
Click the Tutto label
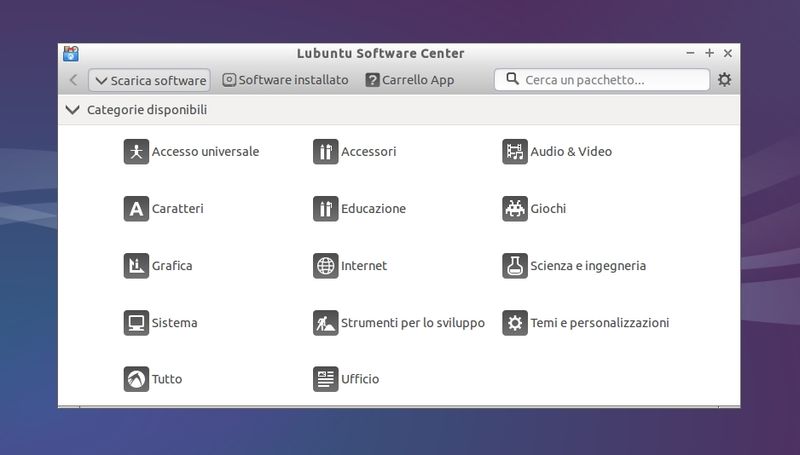[x=167, y=379]
